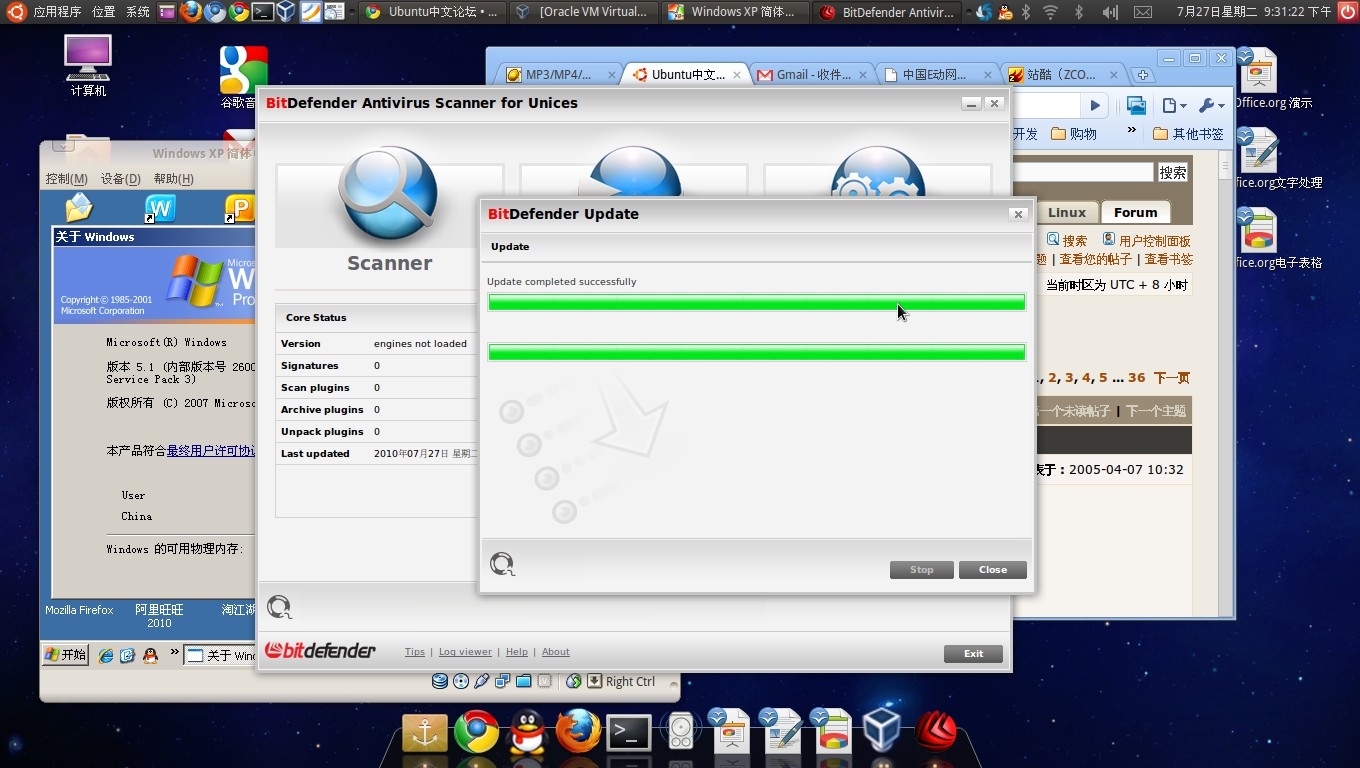Click the VirtualBox network indicator icon
The image size is (1360, 768).
(x=502, y=681)
